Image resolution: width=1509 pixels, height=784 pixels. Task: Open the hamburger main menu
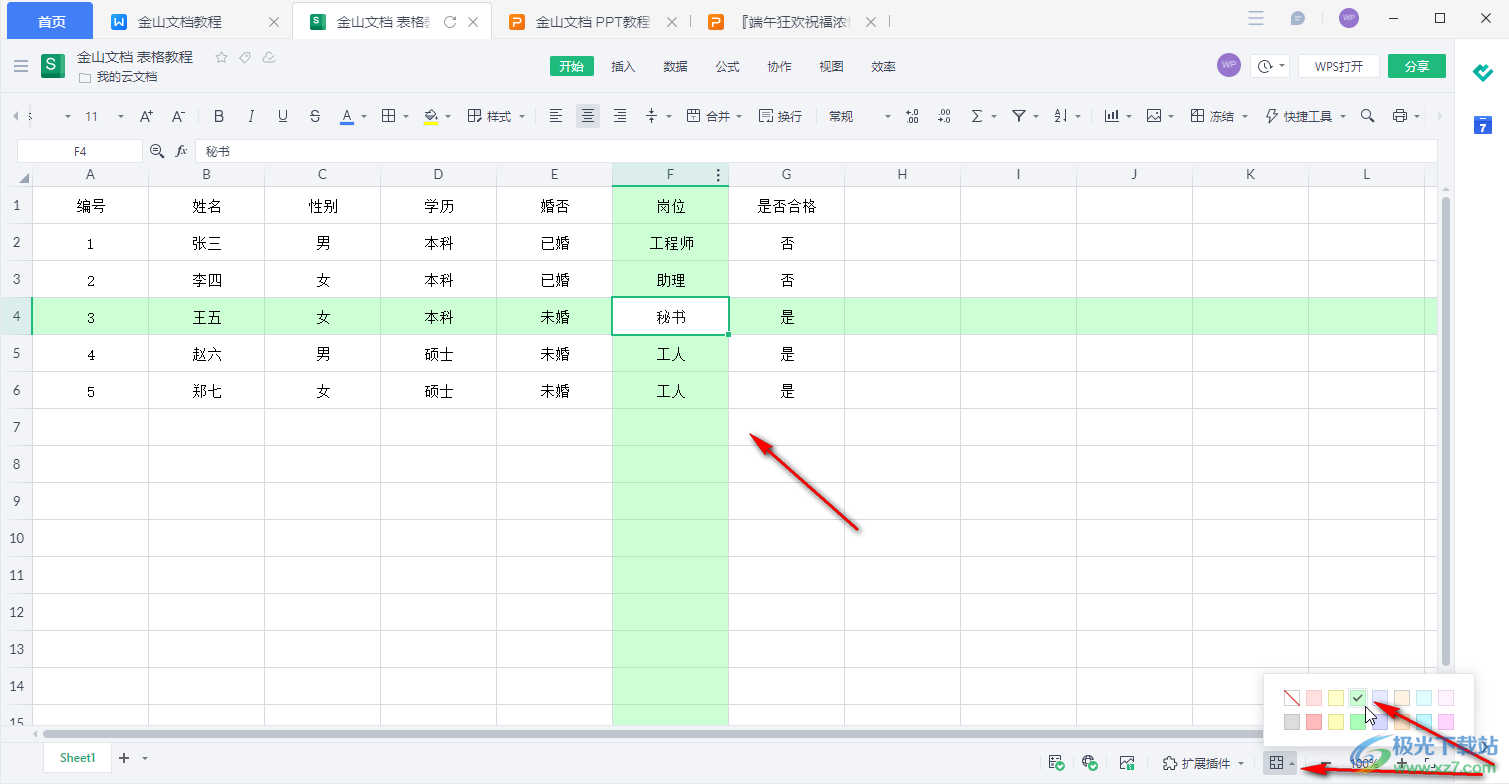pos(21,66)
